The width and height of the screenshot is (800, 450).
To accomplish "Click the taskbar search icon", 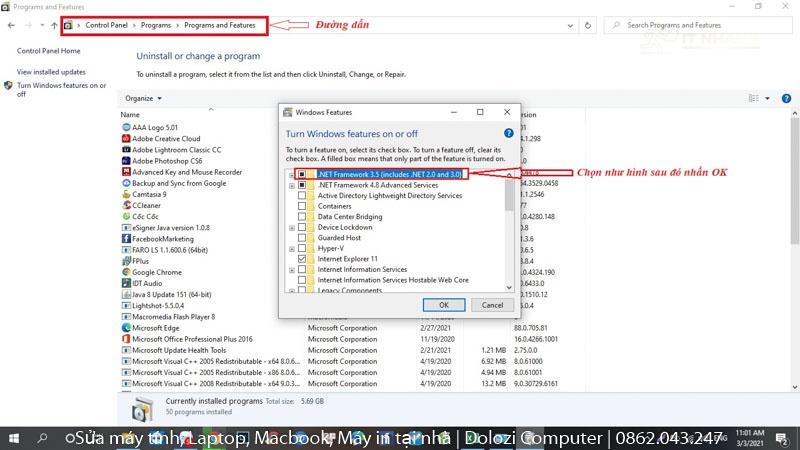I will [42, 438].
